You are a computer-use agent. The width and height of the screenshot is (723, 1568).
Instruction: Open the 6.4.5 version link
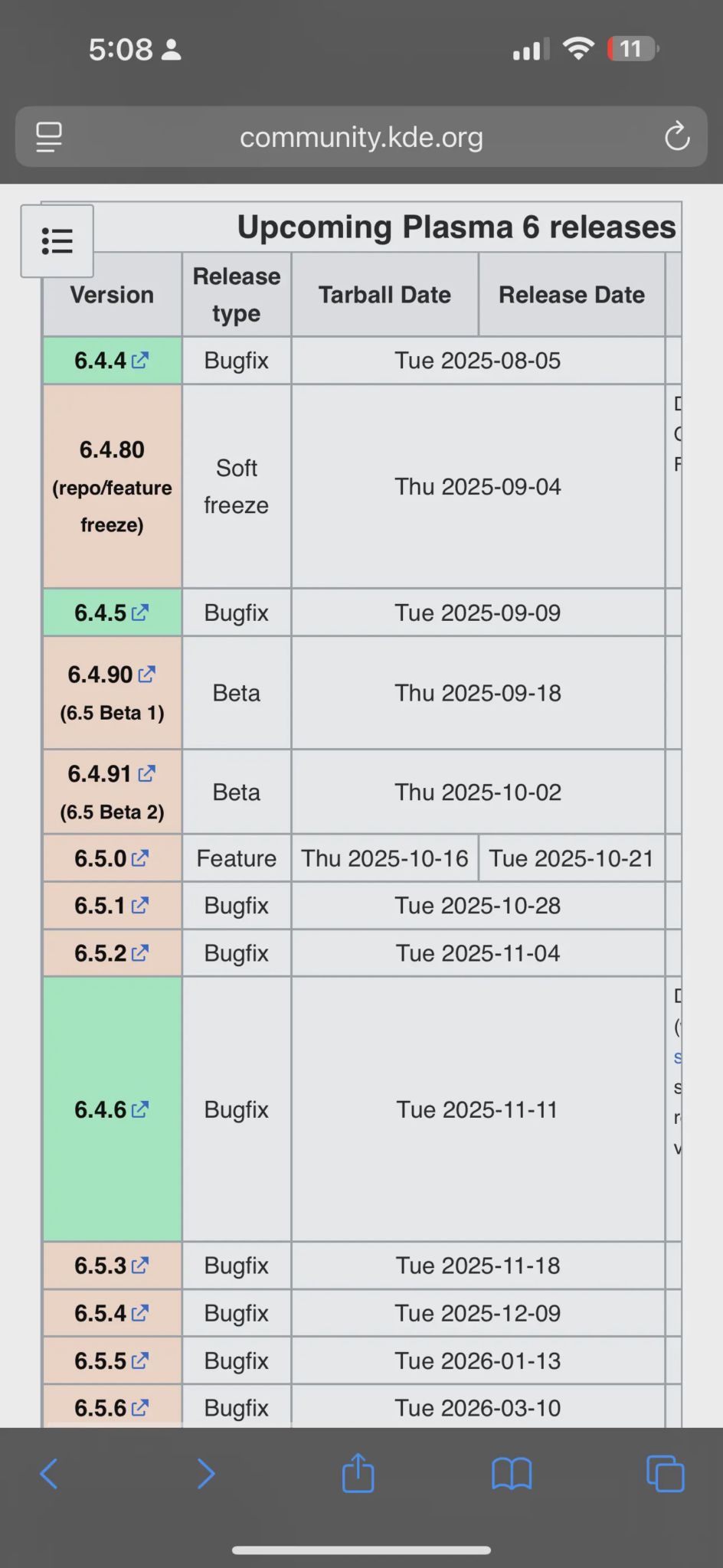click(x=112, y=613)
